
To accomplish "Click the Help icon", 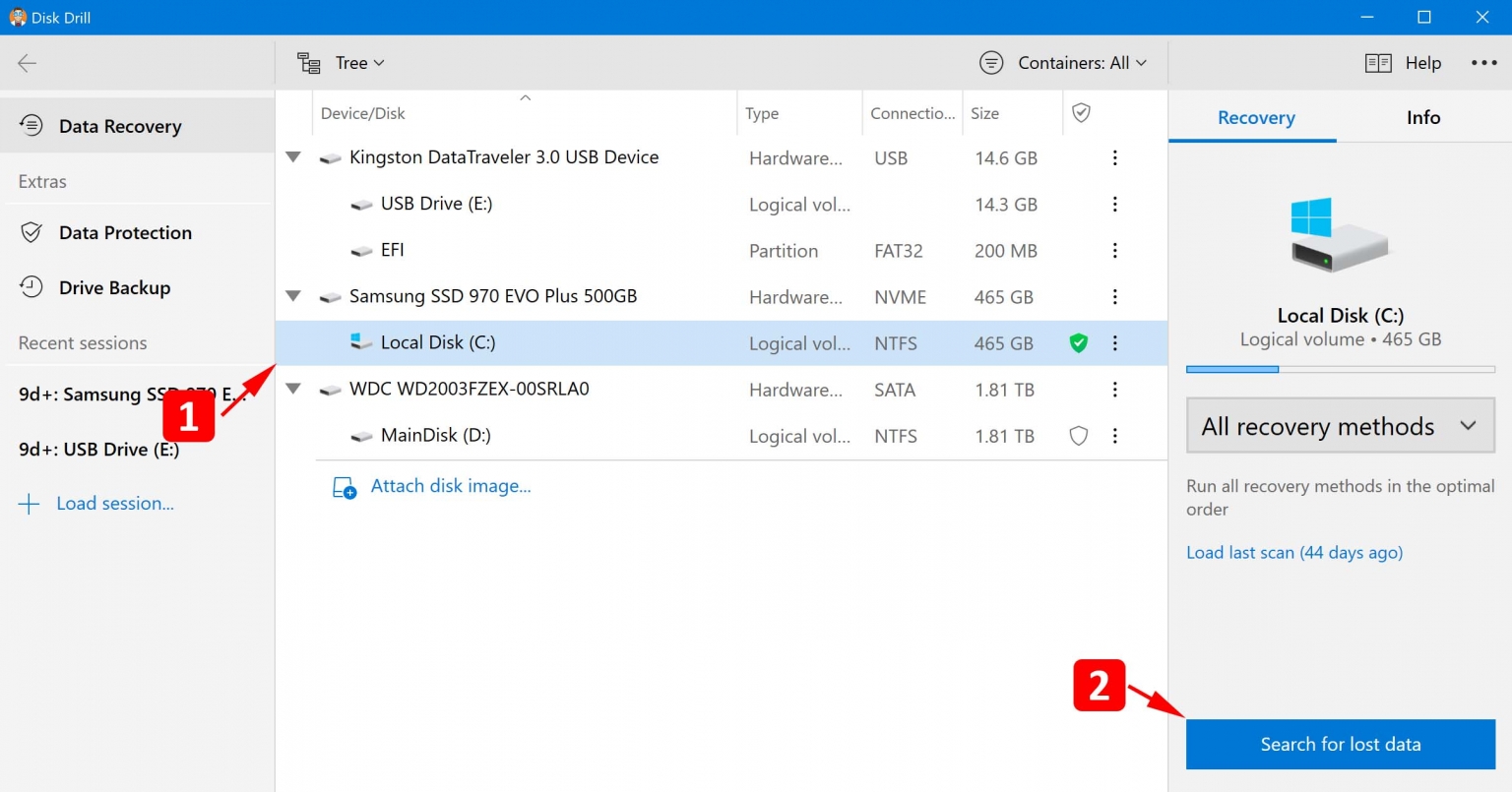I will coord(1378,62).
